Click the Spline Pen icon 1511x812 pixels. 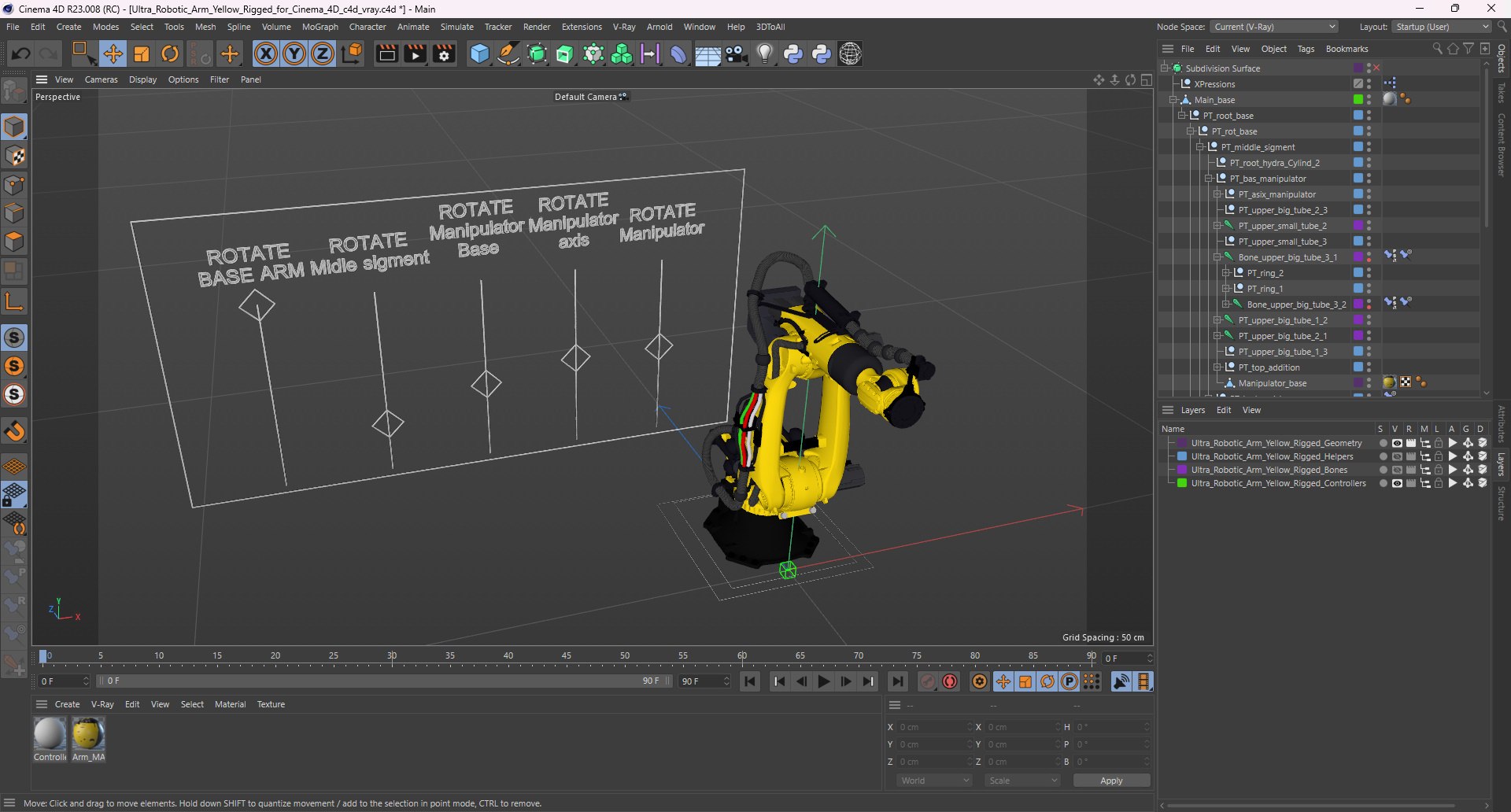(508, 54)
